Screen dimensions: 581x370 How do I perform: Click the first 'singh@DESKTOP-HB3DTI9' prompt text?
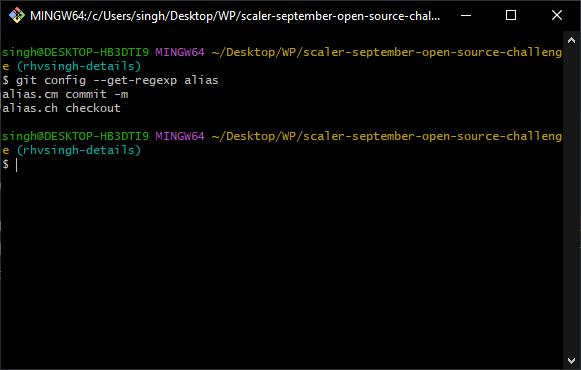click(x=76, y=52)
